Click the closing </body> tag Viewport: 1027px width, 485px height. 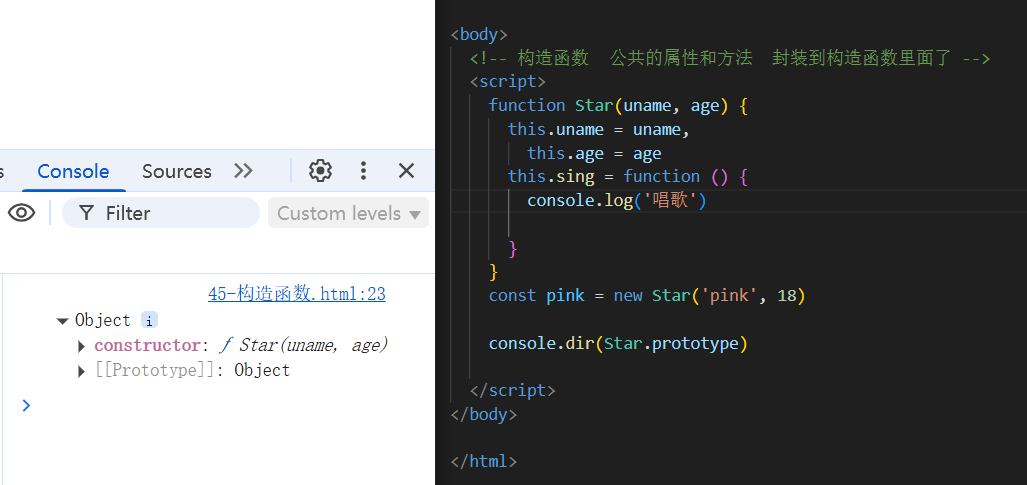[484, 414]
